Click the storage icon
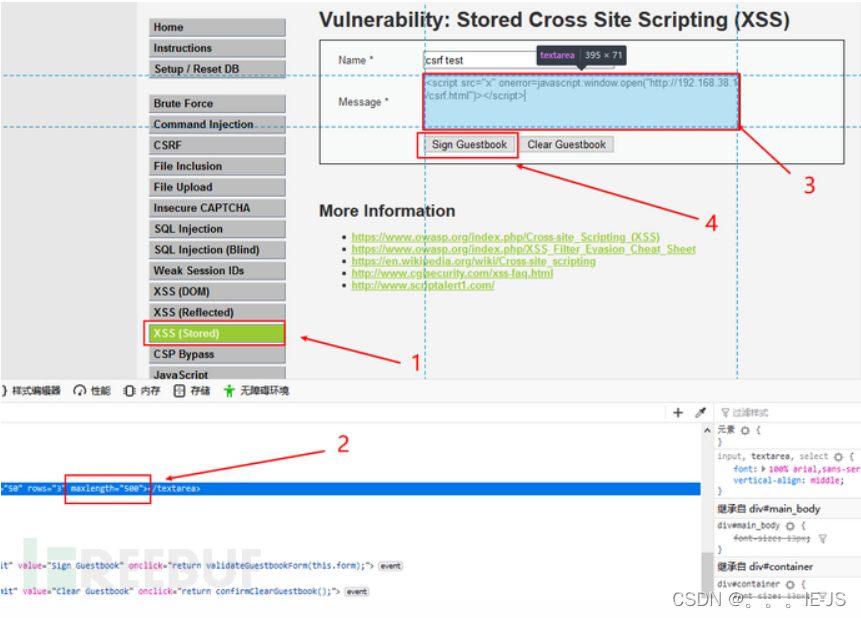Screen dimensions: 861x618 [x=179, y=391]
